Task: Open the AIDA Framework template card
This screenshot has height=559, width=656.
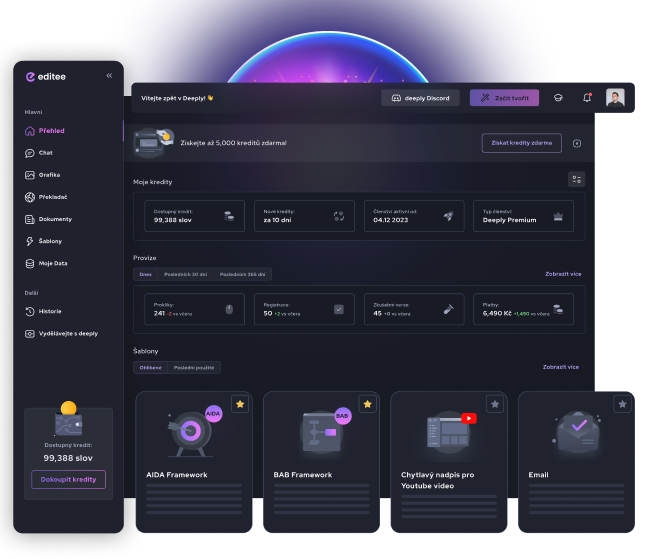Action: point(194,462)
